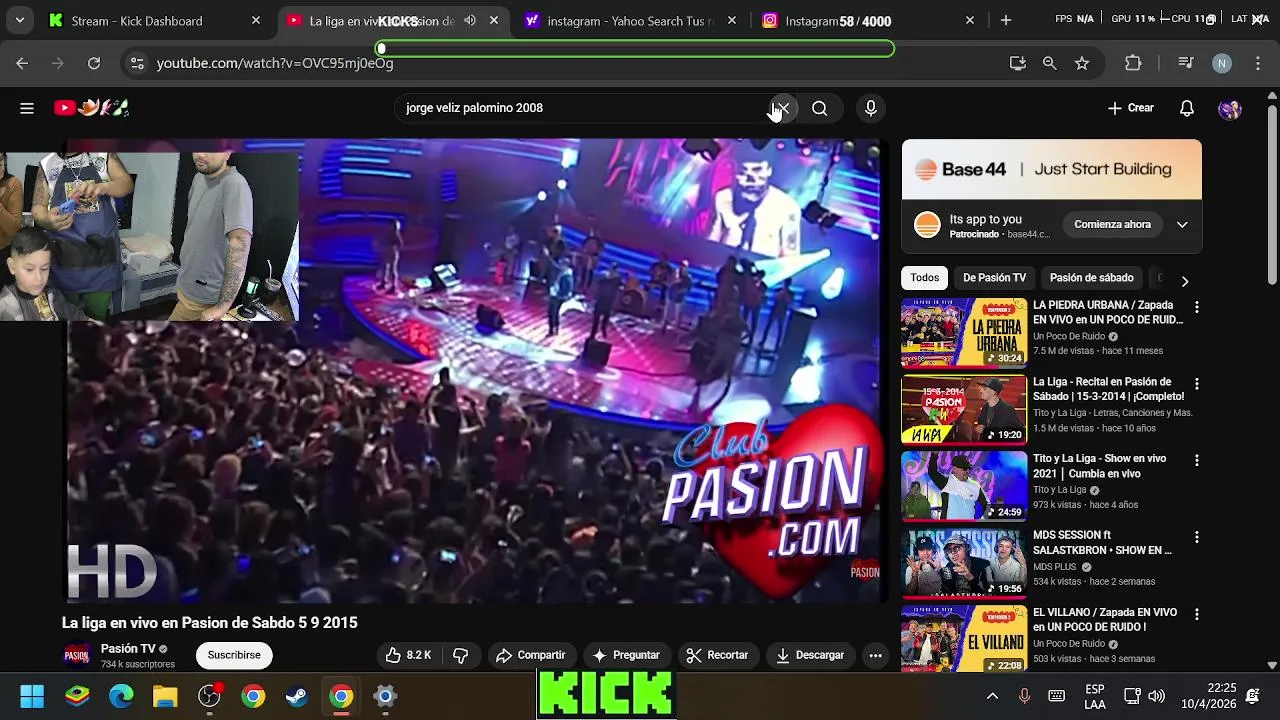Install app icon in the address bar
The width and height of the screenshot is (1280, 720).
point(1018,63)
